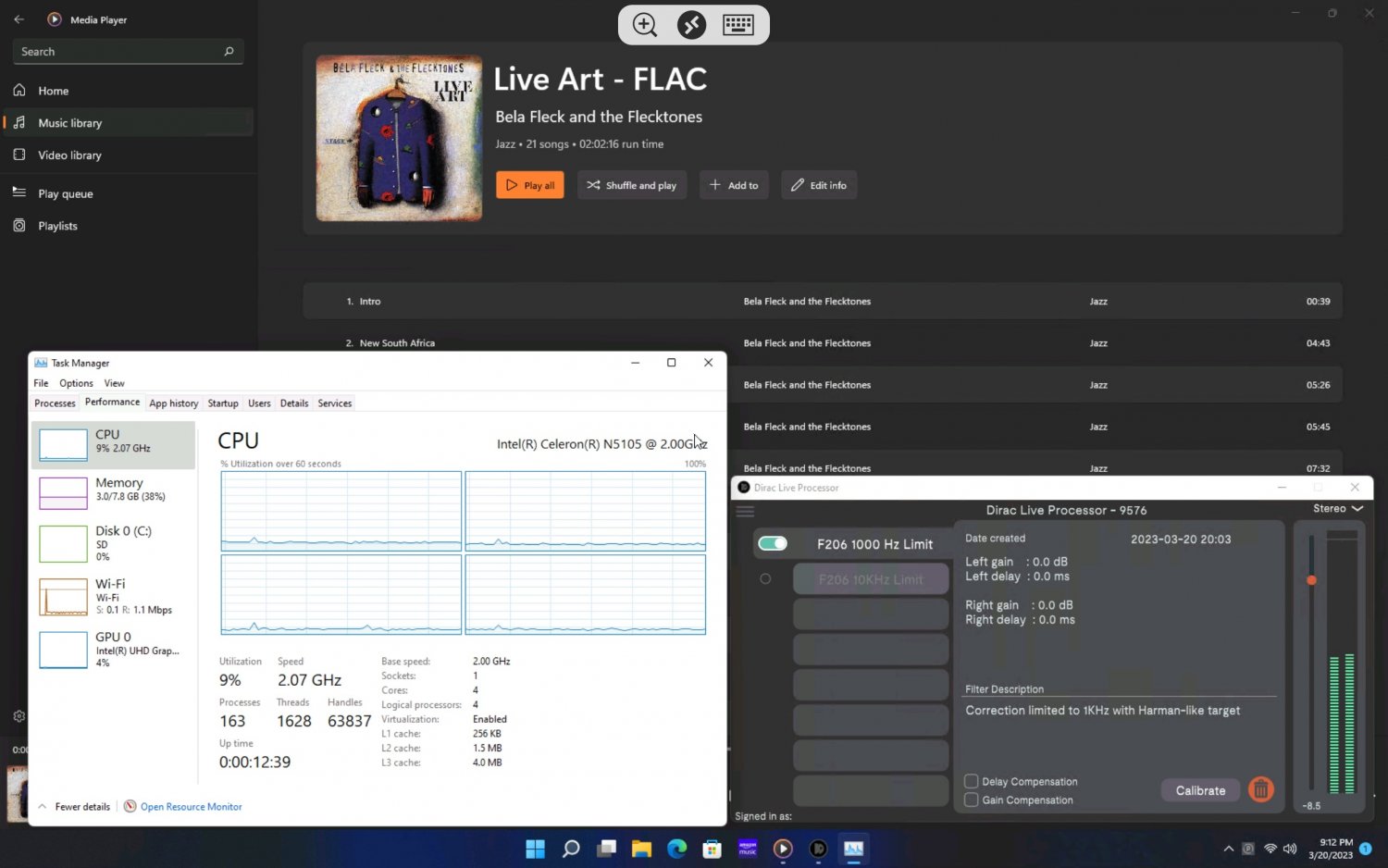1388x868 pixels.
Task: Collapse Task Manager with Fewer details
Action: tap(74, 807)
